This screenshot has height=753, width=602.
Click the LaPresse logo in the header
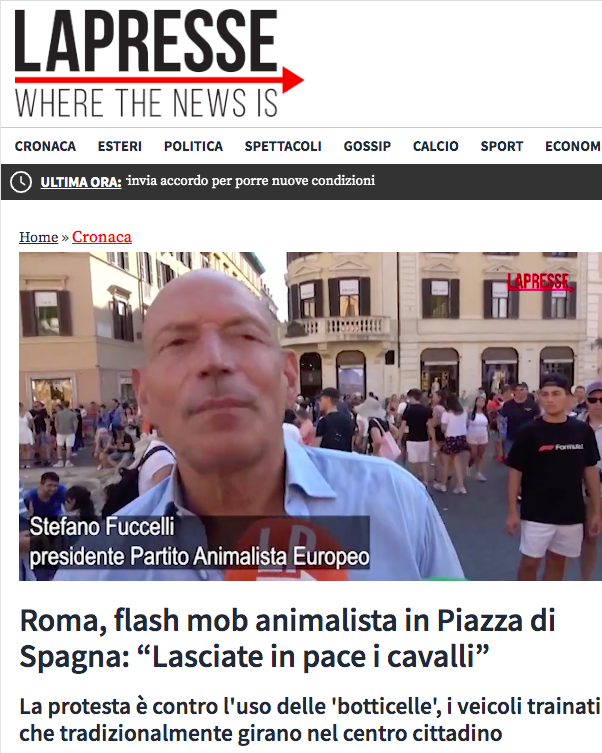click(158, 63)
